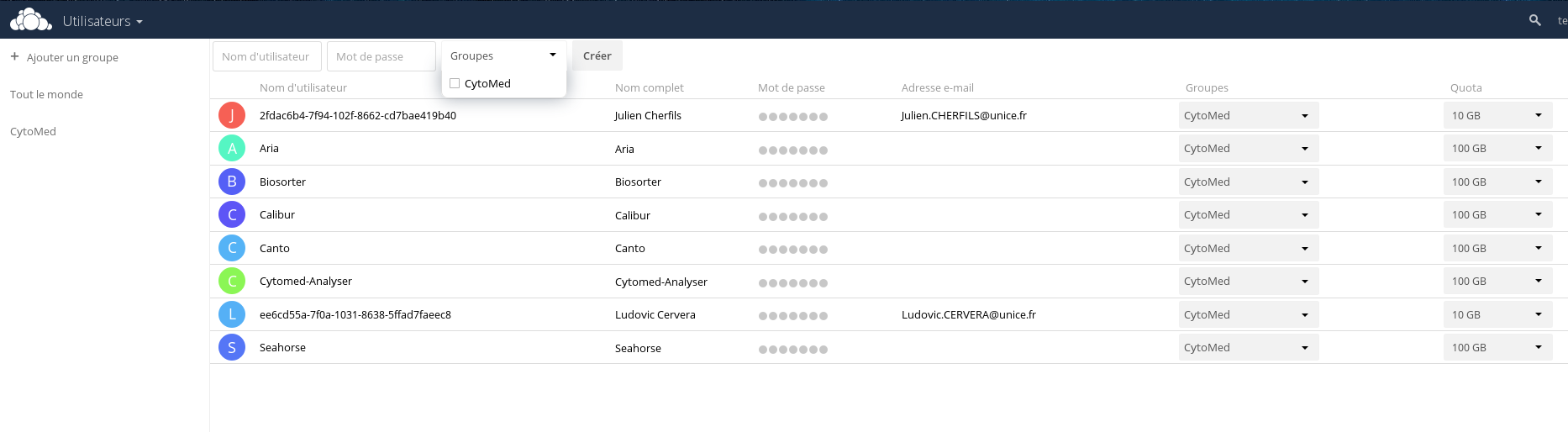
Task: Click Seahorse's S avatar
Action: (x=232, y=347)
